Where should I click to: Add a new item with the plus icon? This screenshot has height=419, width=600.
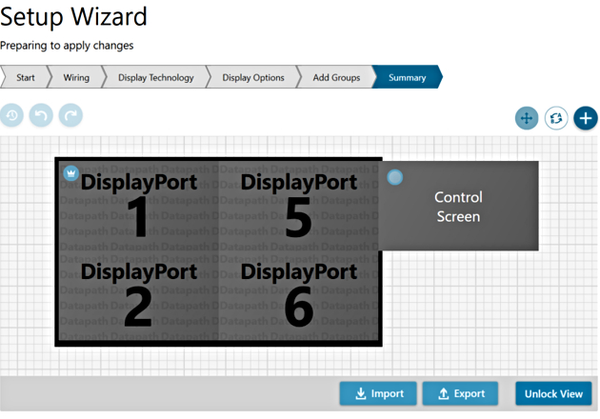pyautogui.click(x=585, y=118)
